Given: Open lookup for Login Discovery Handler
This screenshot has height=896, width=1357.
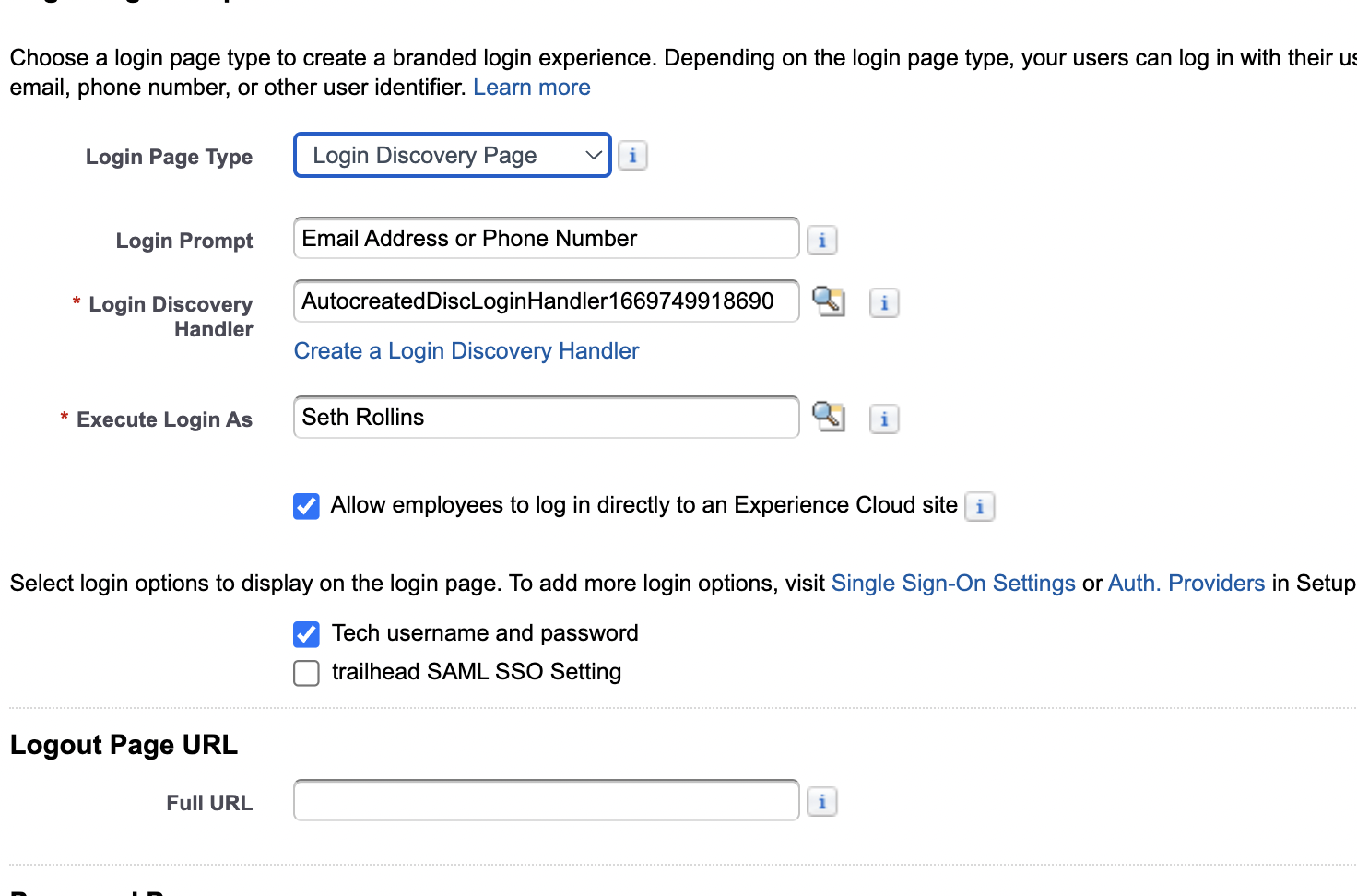Looking at the screenshot, I should click(x=828, y=301).
